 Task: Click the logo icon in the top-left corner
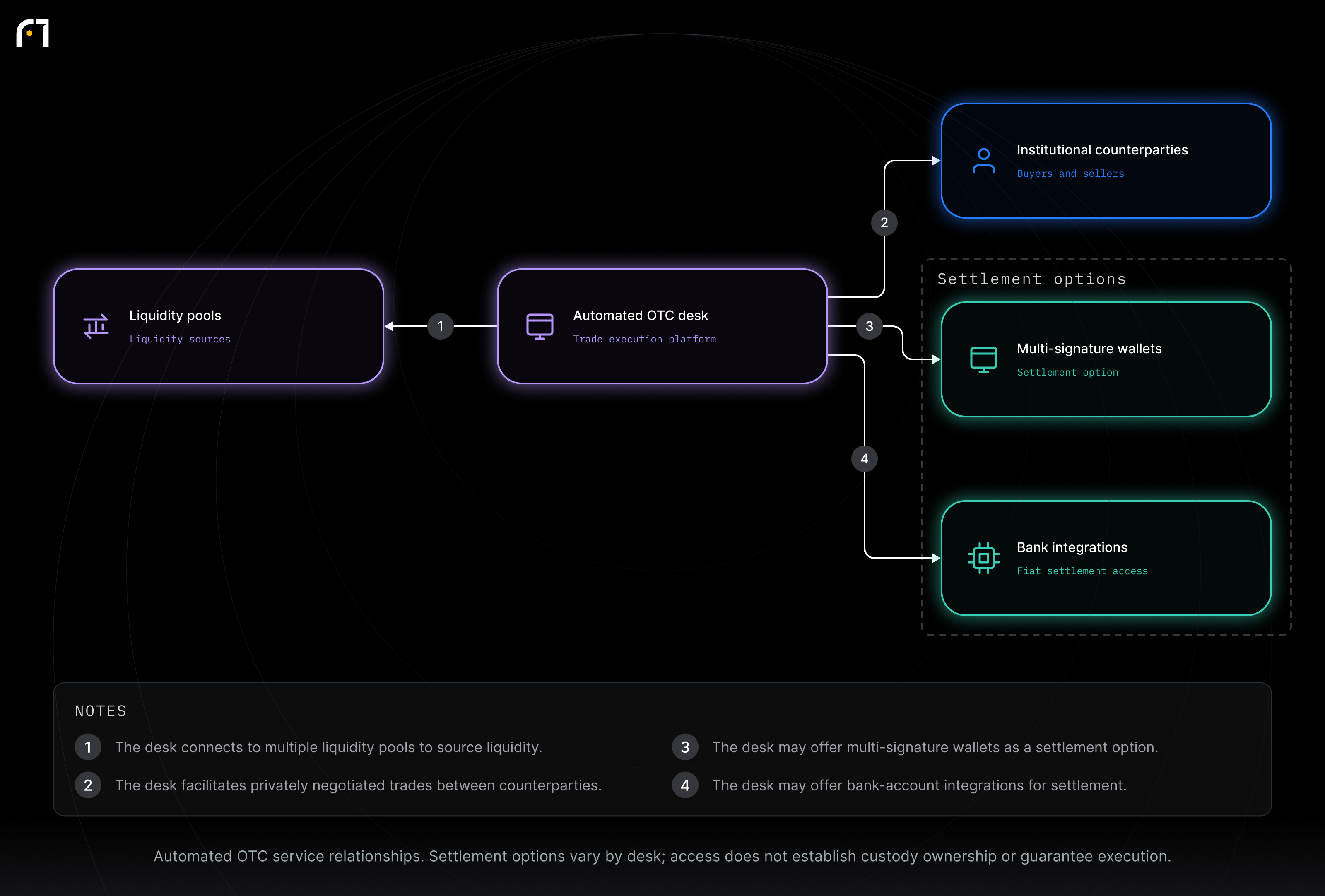coord(32,33)
